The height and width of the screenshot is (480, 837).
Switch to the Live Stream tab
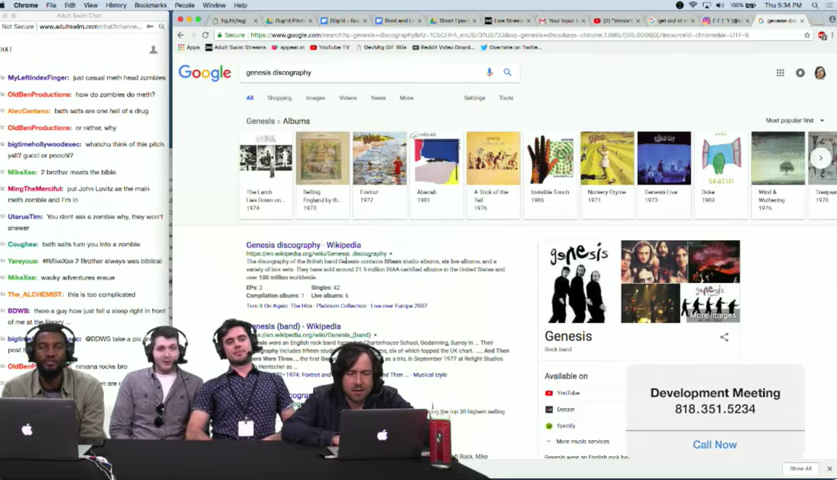point(507,21)
